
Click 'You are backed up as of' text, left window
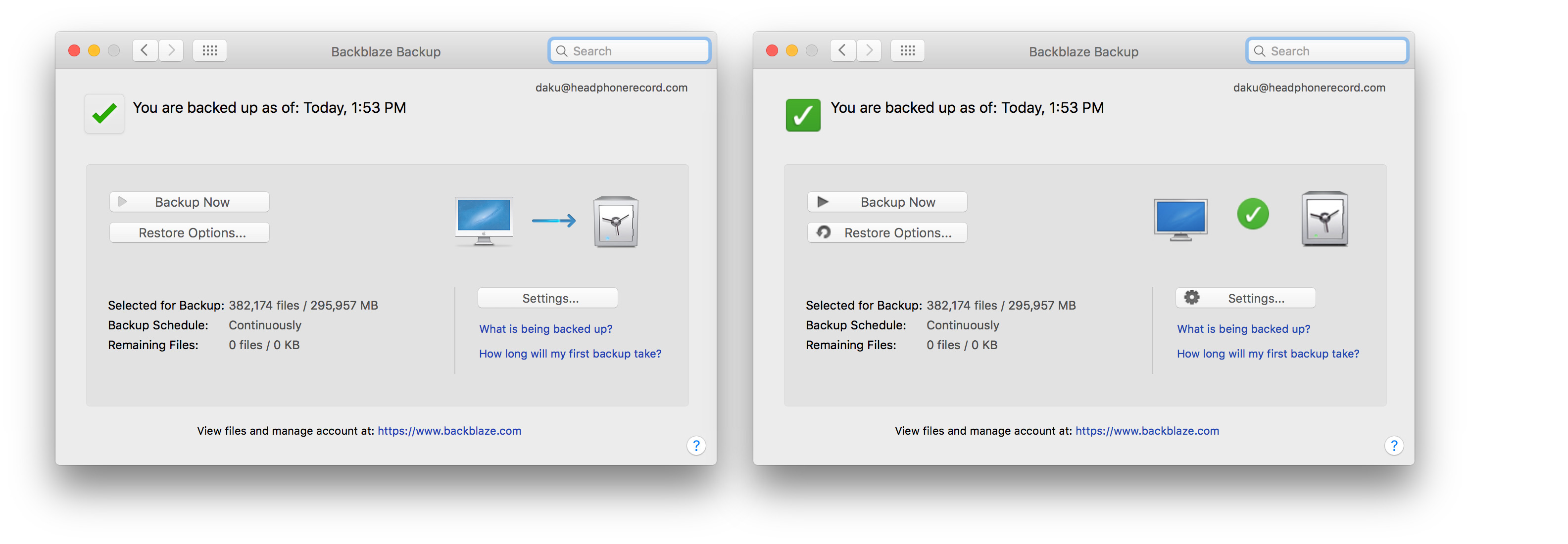[x=269, y=108]
